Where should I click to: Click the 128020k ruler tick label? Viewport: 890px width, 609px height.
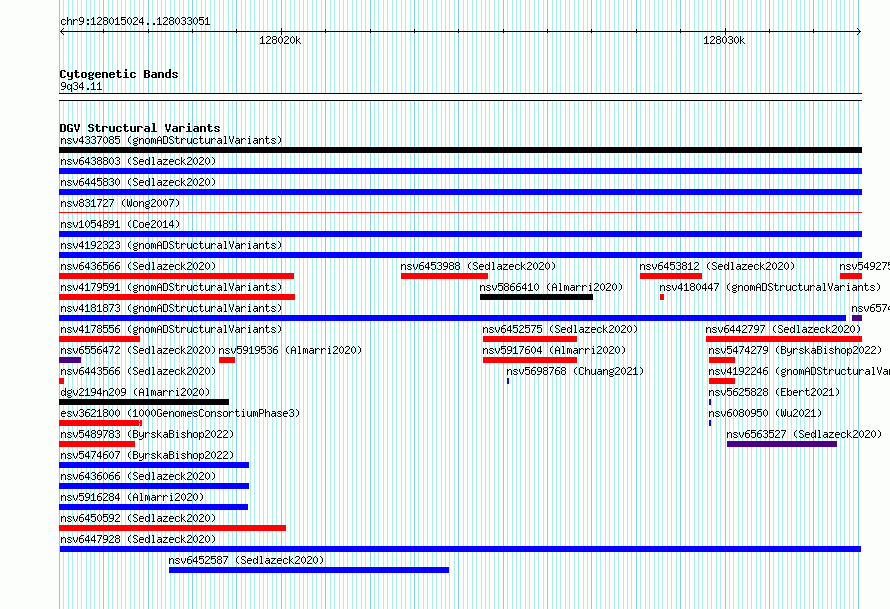tap(280, 40)
